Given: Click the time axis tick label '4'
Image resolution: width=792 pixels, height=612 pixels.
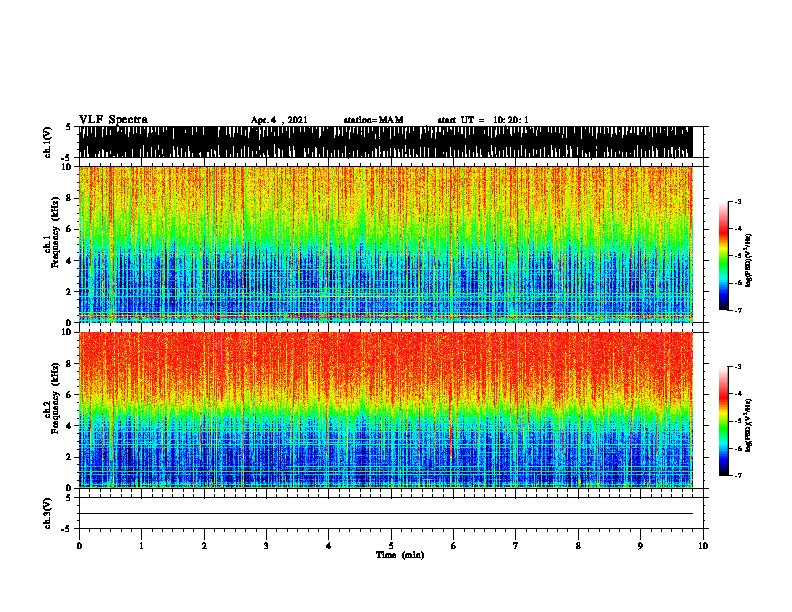Looking at the screenshot, I should [x=329, y=545].
